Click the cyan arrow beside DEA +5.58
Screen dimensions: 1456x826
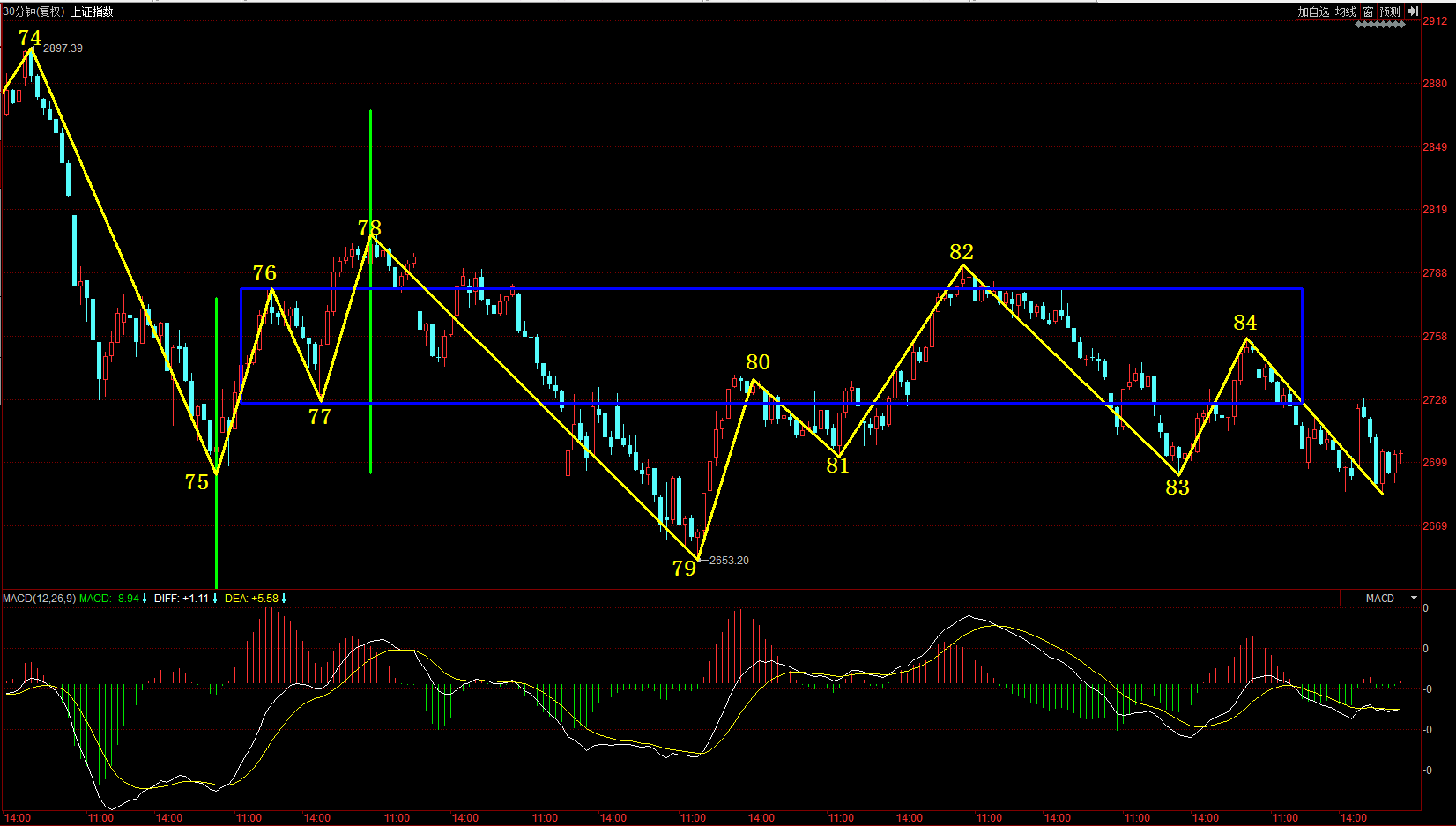pos(284,599)
